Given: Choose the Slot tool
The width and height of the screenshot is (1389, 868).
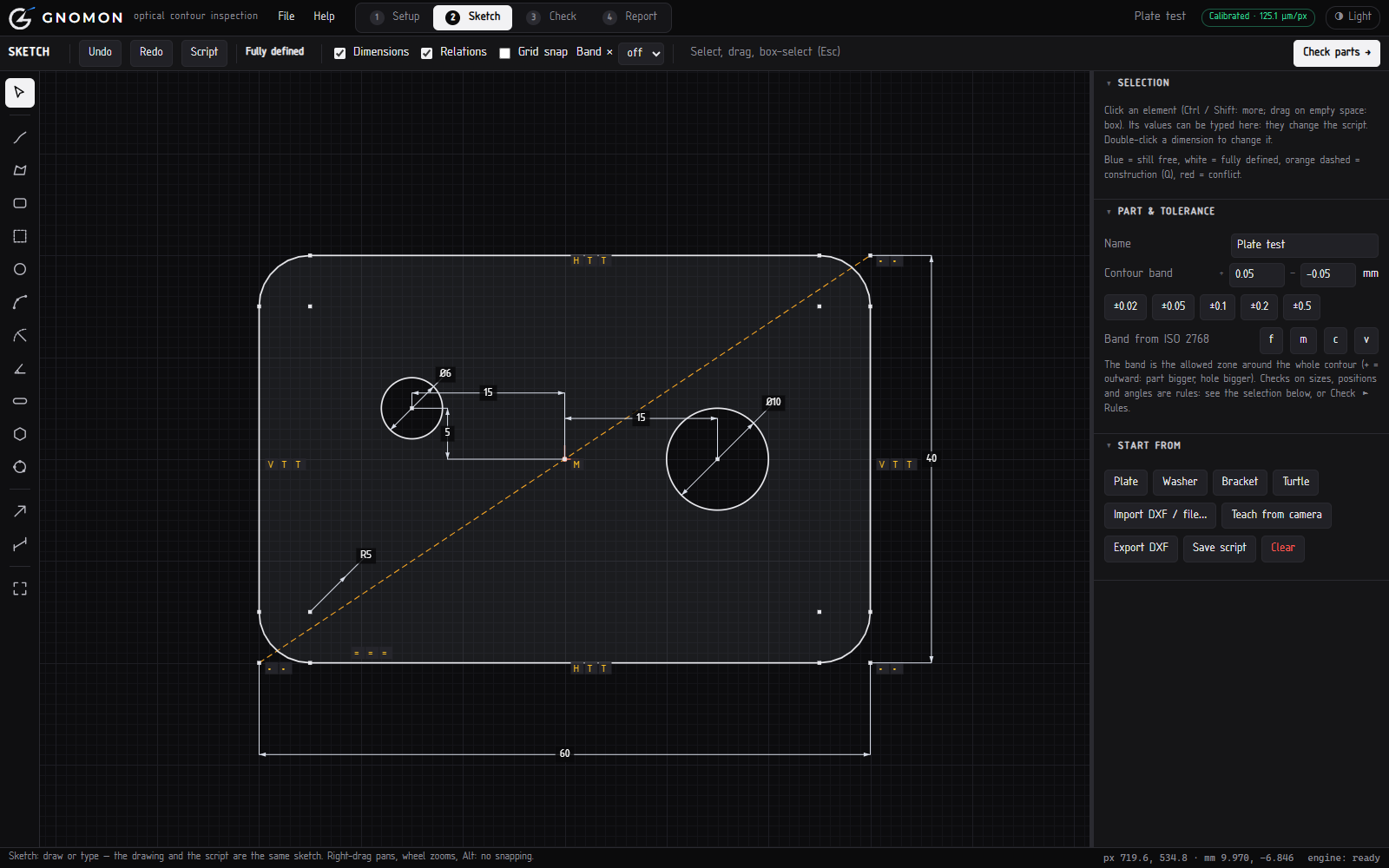Looking at the screenshot, I should click(x=20, y=401).
